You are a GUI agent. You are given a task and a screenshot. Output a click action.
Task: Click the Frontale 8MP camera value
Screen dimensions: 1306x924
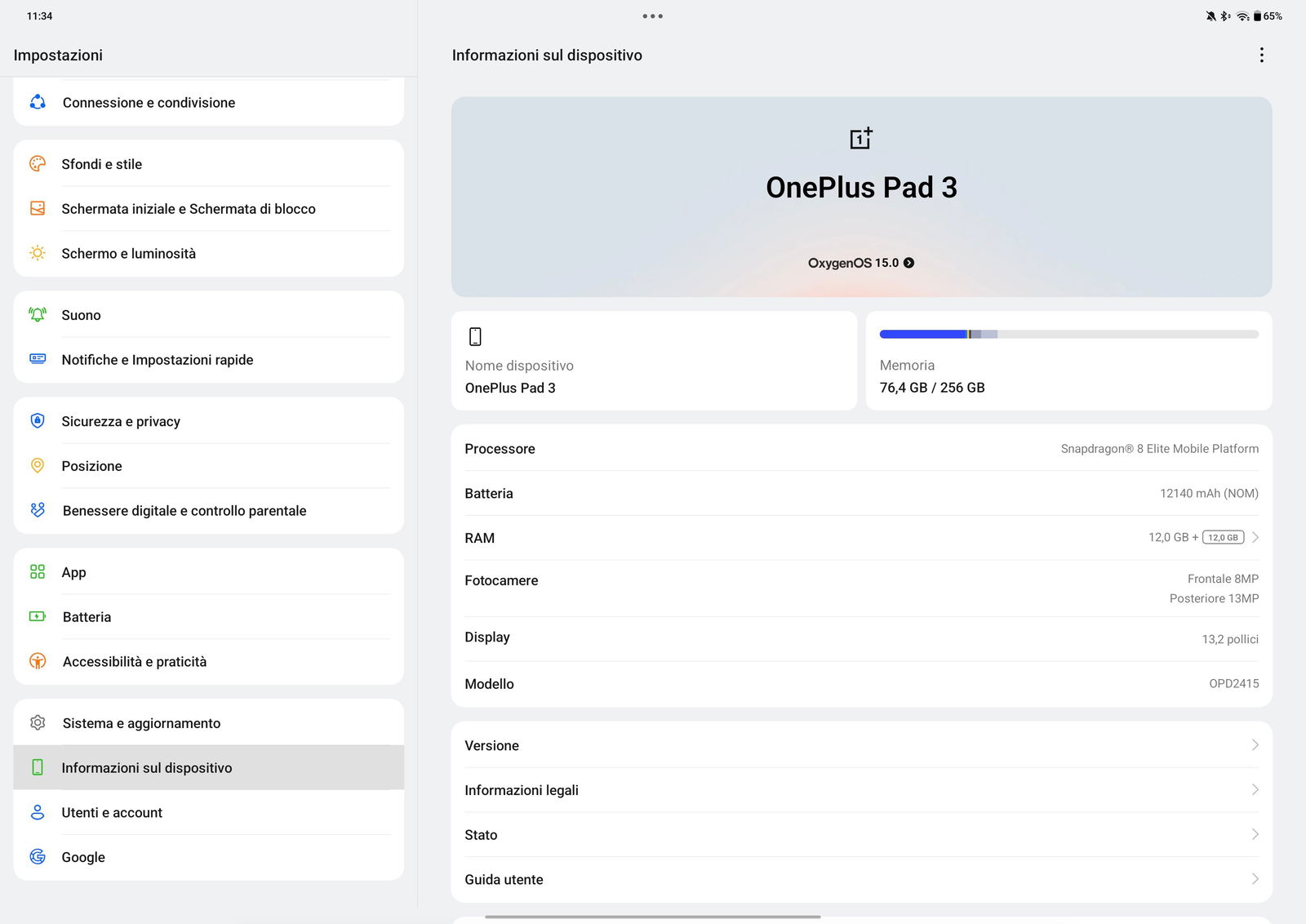[x=1223, y=579]
